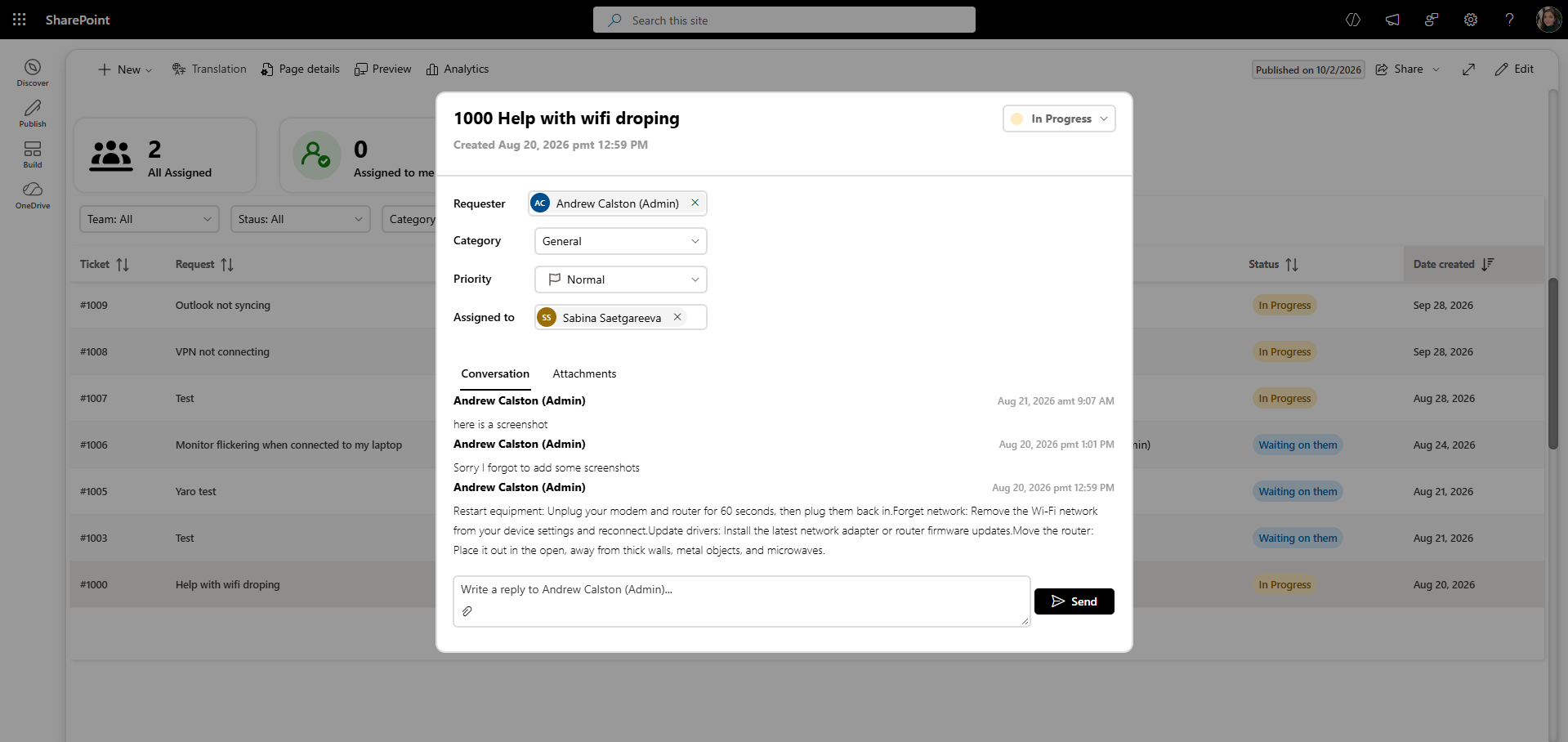
Task: Remove Sabina Saetgareeva from Assigned to
Action: click(x=677, y=317)
